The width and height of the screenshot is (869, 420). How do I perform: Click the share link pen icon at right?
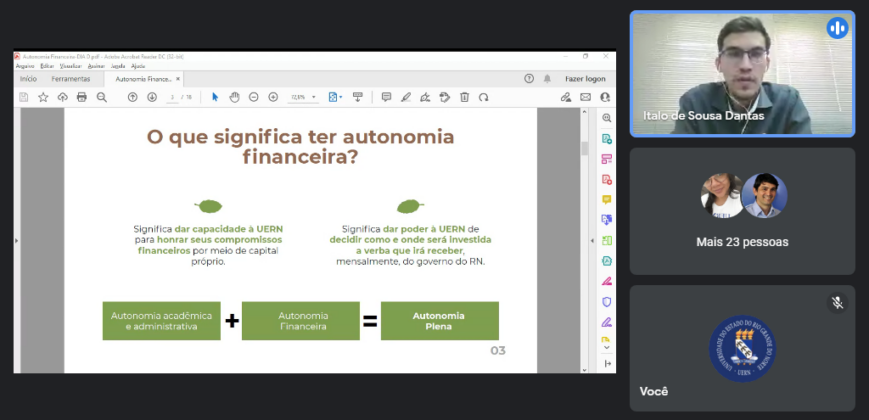click(x=566, y=97)
